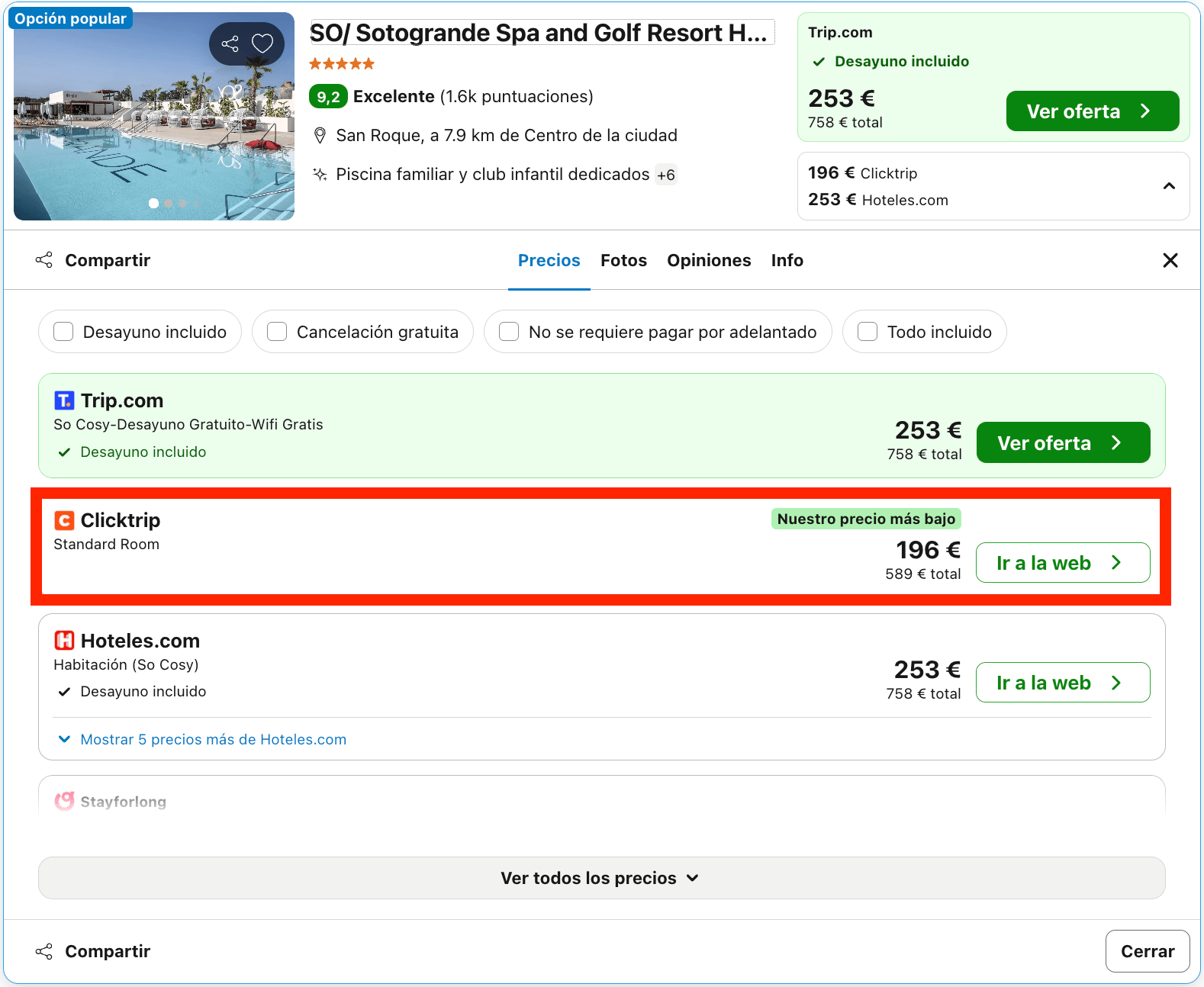Open the SO/ Sotogrande hotel title
Viewport: 1204px width, 987px height.
pyautogui.click(x=539, y=33)
